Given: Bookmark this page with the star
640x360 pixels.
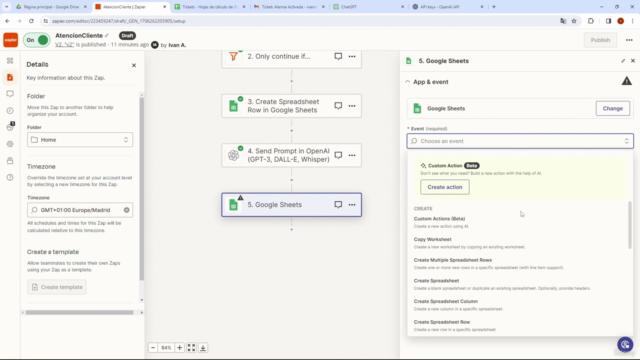Looking at the screenshot, I should (574, 21).
